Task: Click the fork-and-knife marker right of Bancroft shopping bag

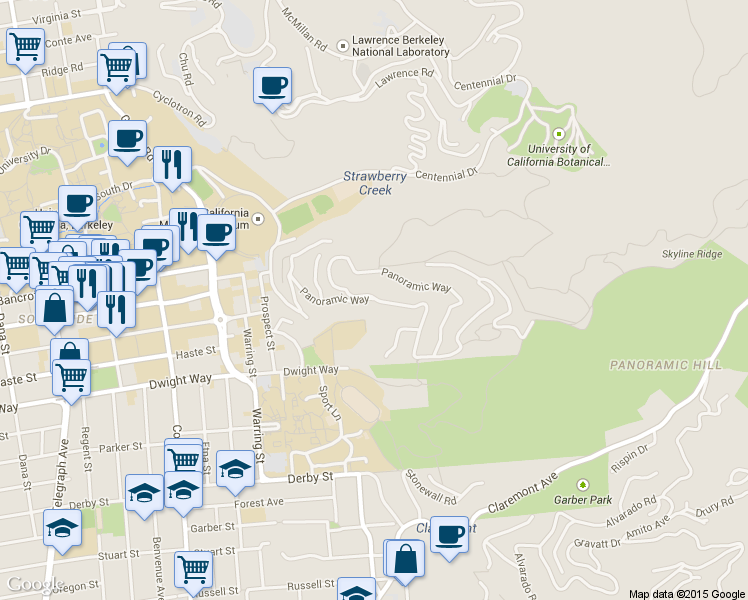Action: tap(116, 313)
